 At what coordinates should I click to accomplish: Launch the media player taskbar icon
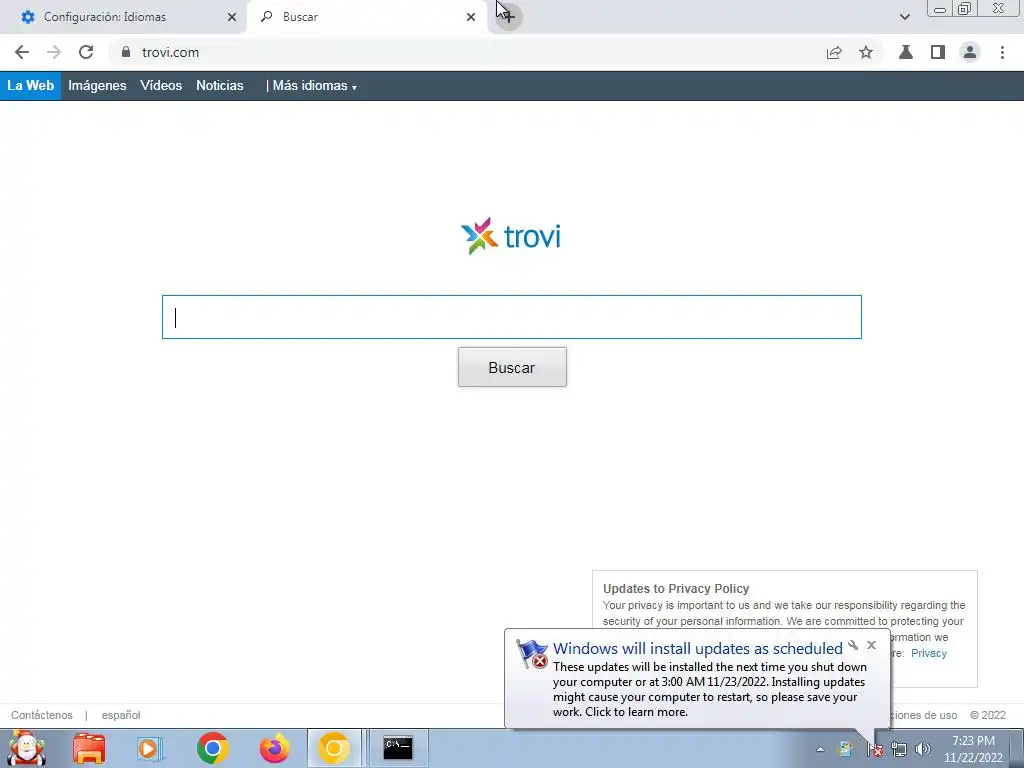coord(149,748)
